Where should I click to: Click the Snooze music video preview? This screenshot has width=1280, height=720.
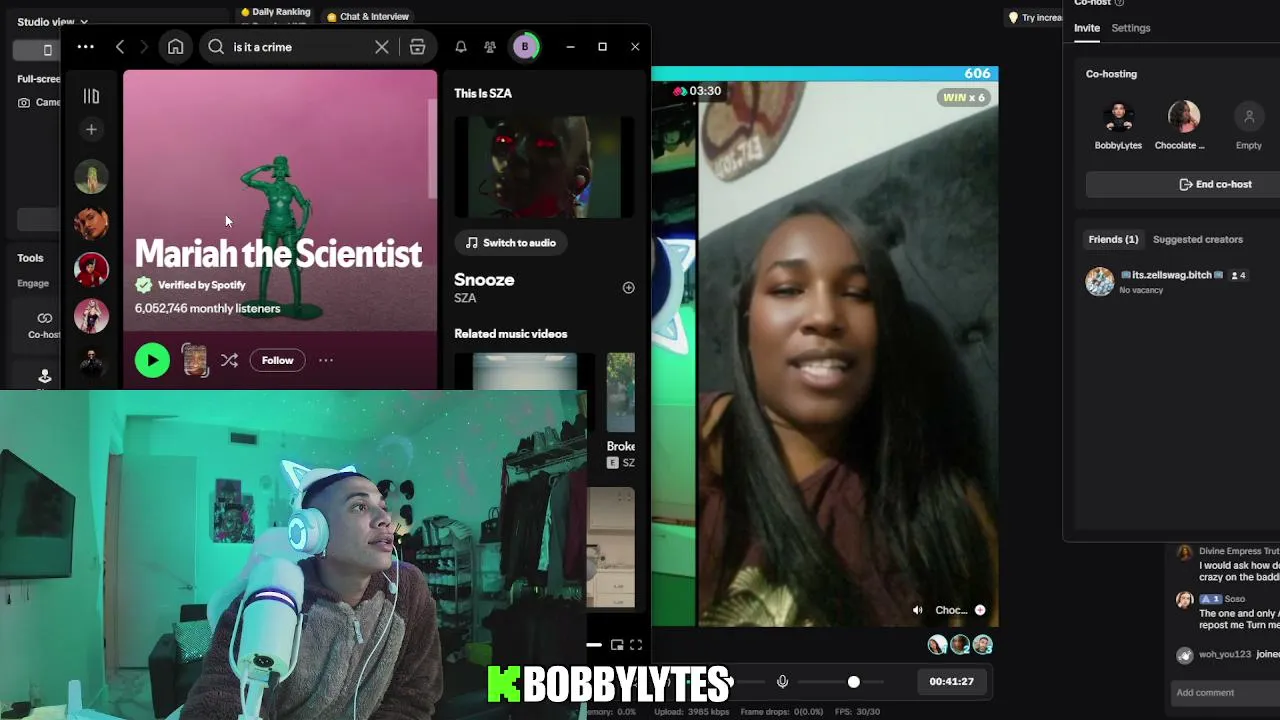pos(544,167)
